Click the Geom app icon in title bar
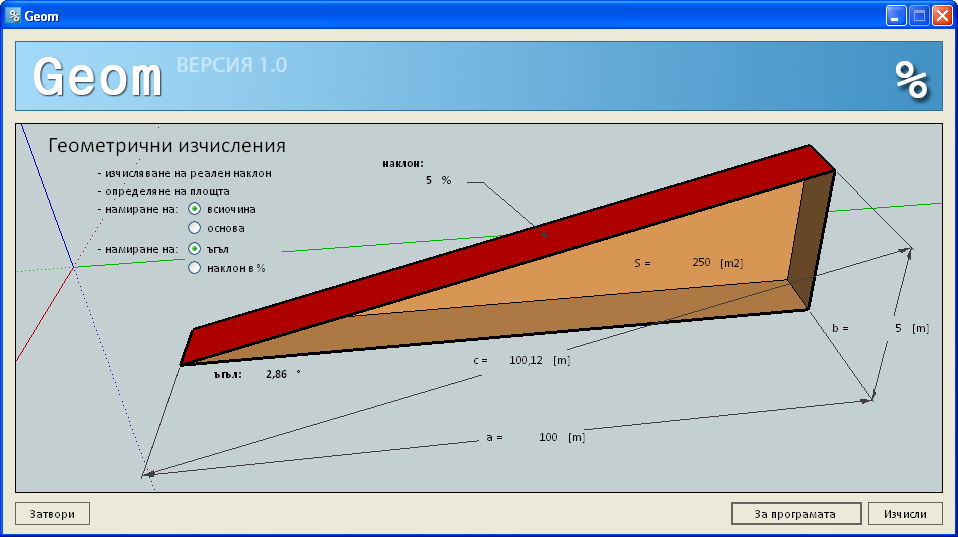Image resolution: width=958 pixels, height=537 pixels. click(x=14, y=16)
